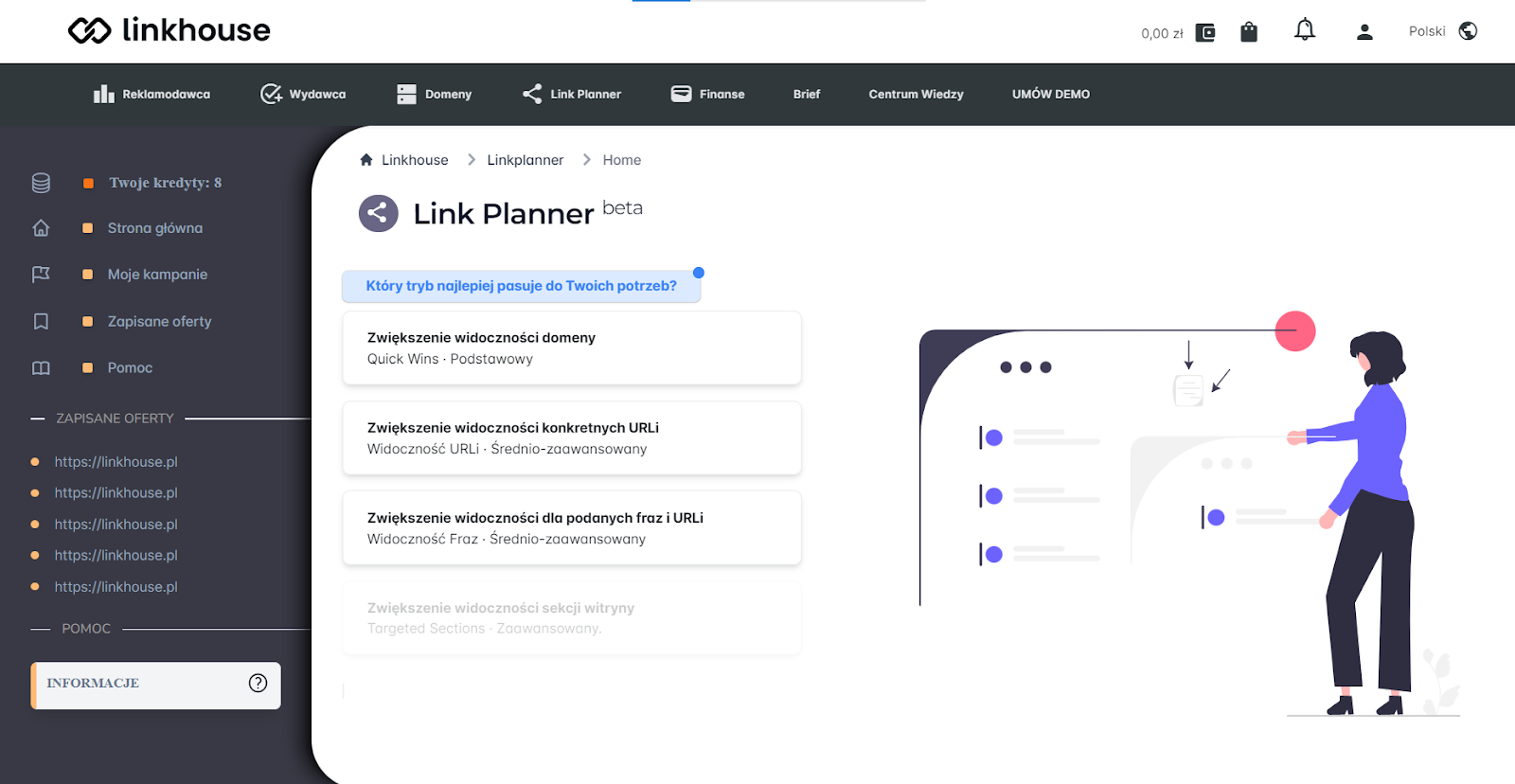Go to Brief in top navigation
1515x784 pixels.
(807, 94)
